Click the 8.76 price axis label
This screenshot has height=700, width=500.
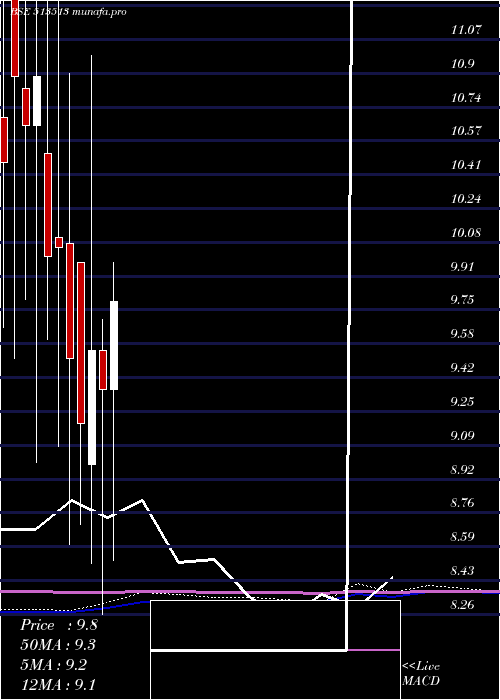(x=463, y=503)
